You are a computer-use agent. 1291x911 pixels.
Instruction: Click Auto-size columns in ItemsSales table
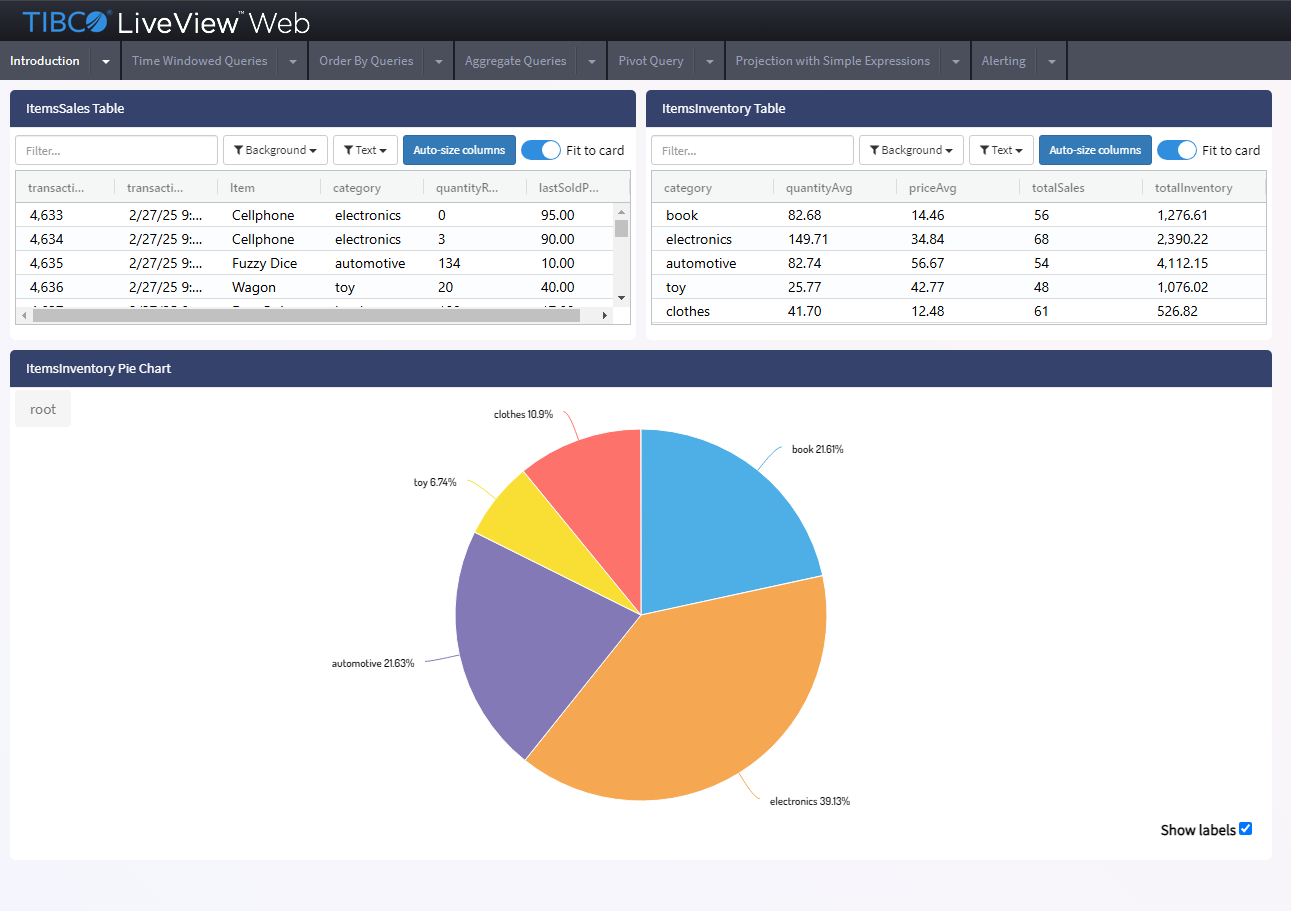pos(459,150)
